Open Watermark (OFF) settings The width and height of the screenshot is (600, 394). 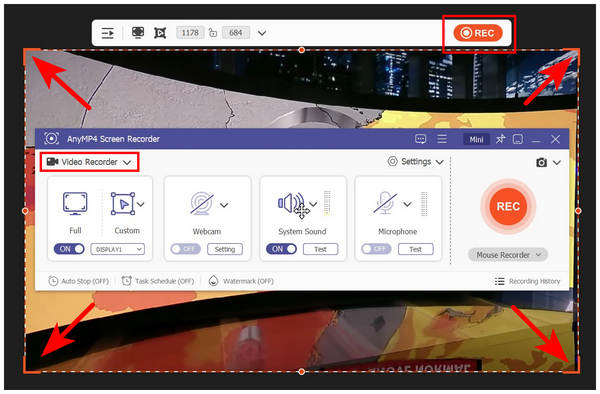click(241, 281)
